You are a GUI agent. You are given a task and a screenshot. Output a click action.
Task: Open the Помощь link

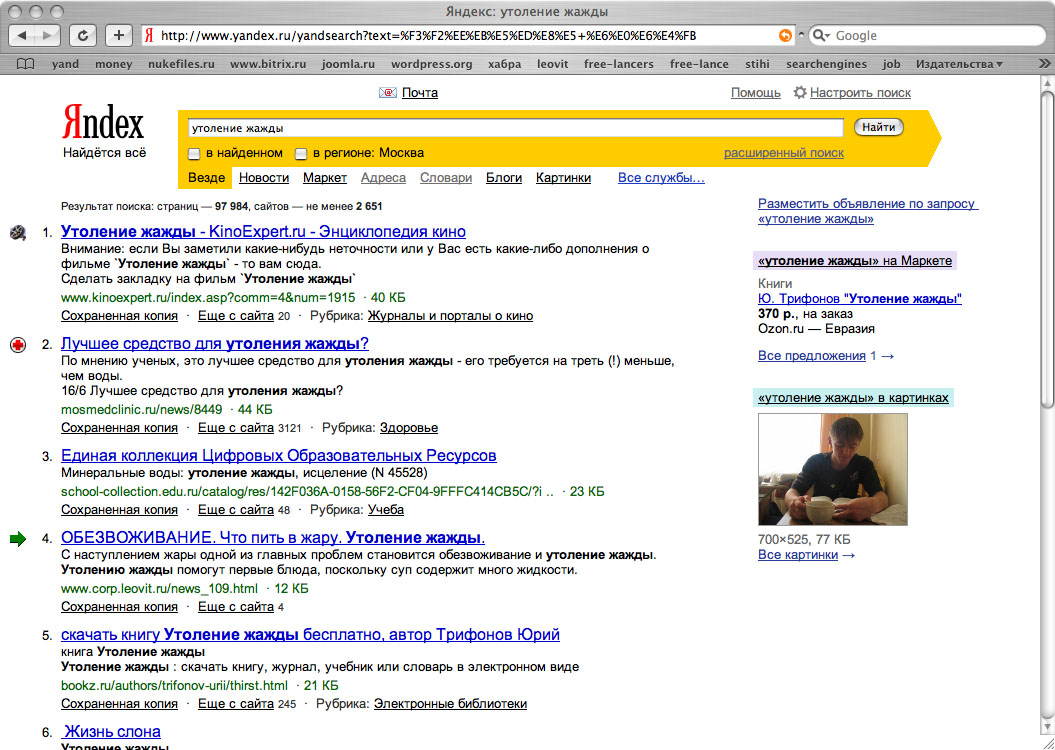click(x=756, y=93)
